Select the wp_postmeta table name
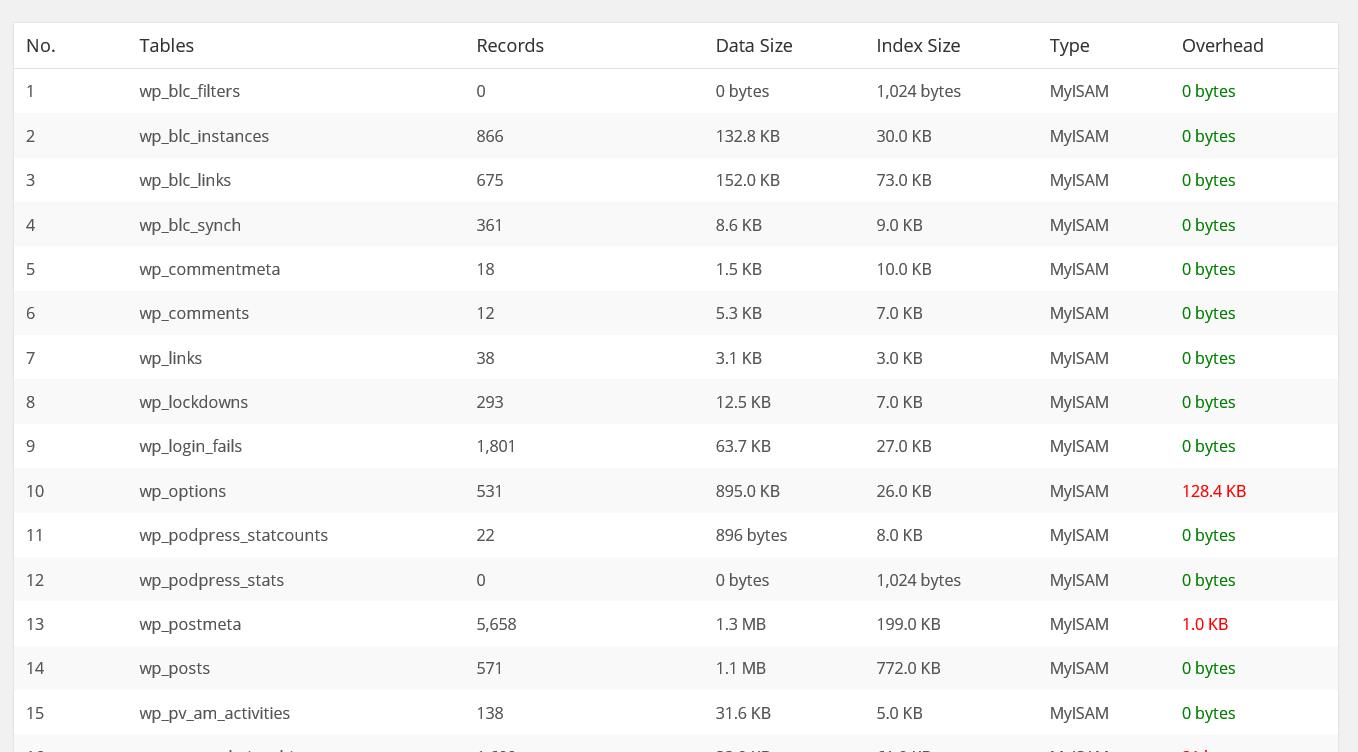1358x752 pixels. click(190, 624)
